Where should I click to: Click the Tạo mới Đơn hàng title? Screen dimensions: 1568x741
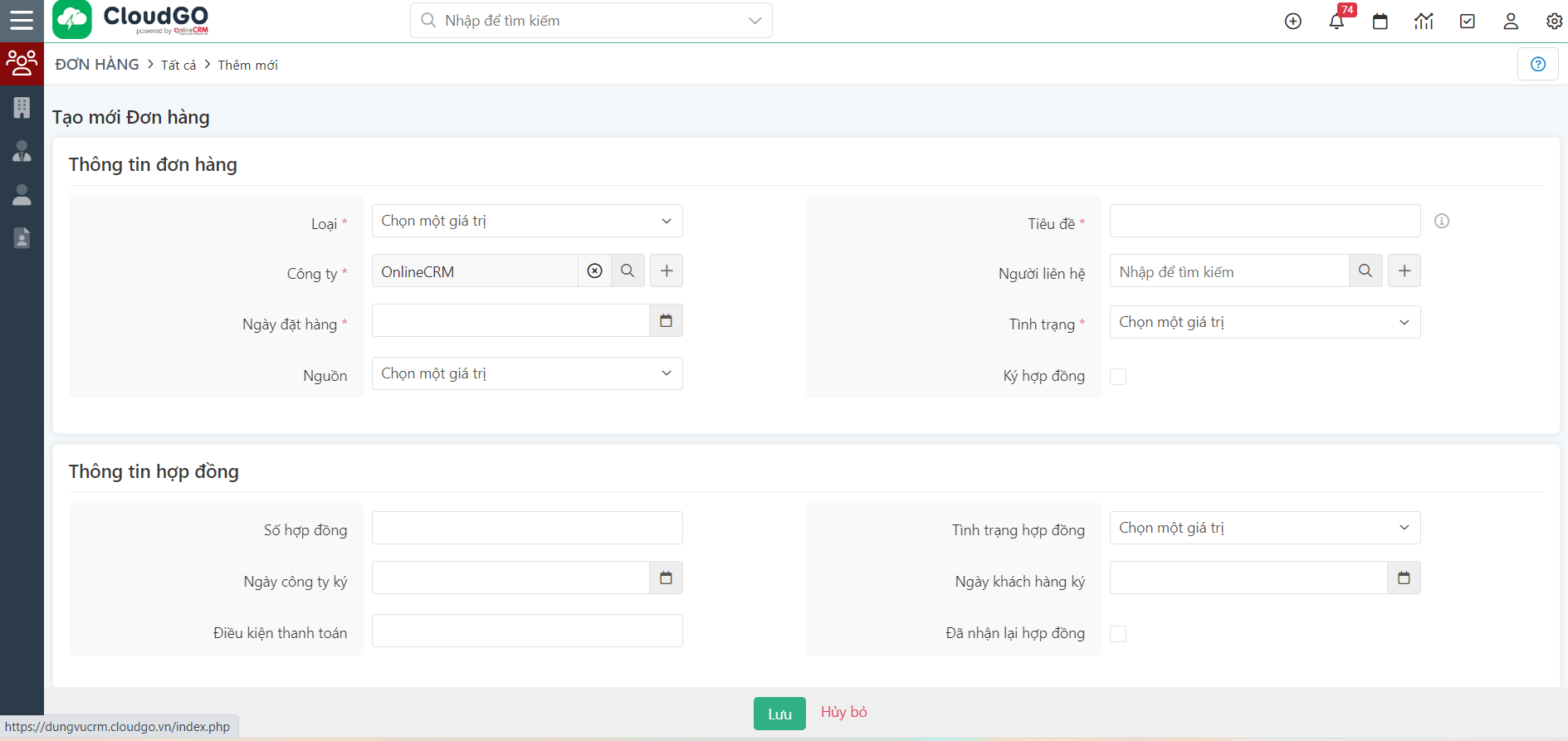point(130,117)
